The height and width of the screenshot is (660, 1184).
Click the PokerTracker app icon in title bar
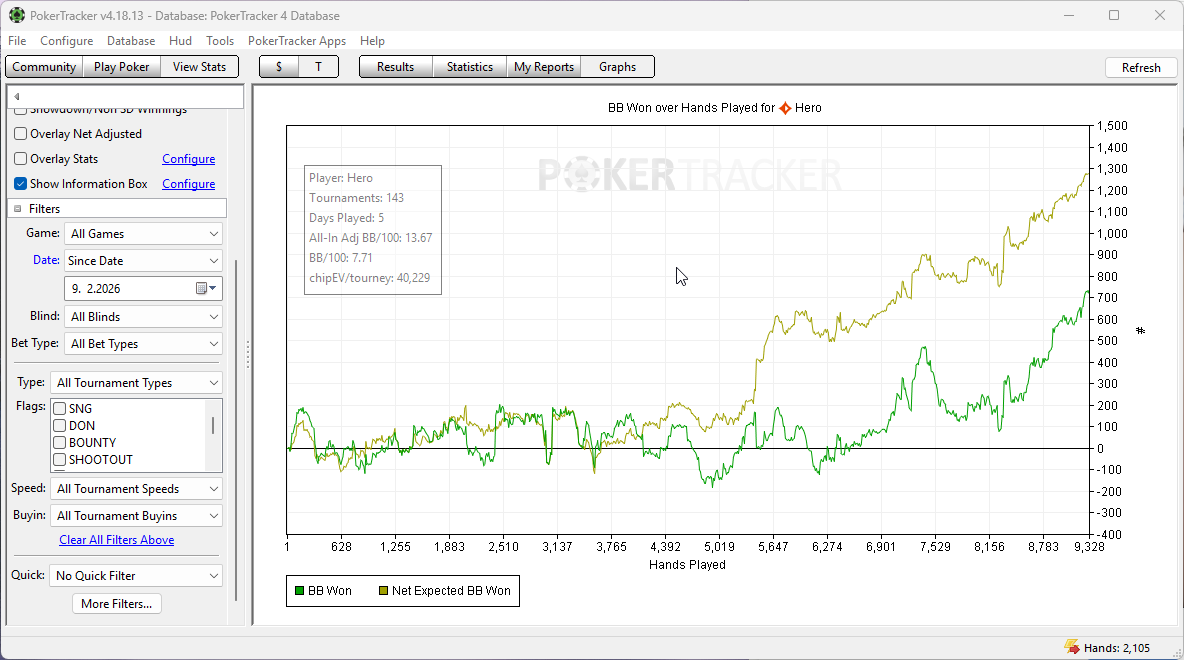point(17,15)
